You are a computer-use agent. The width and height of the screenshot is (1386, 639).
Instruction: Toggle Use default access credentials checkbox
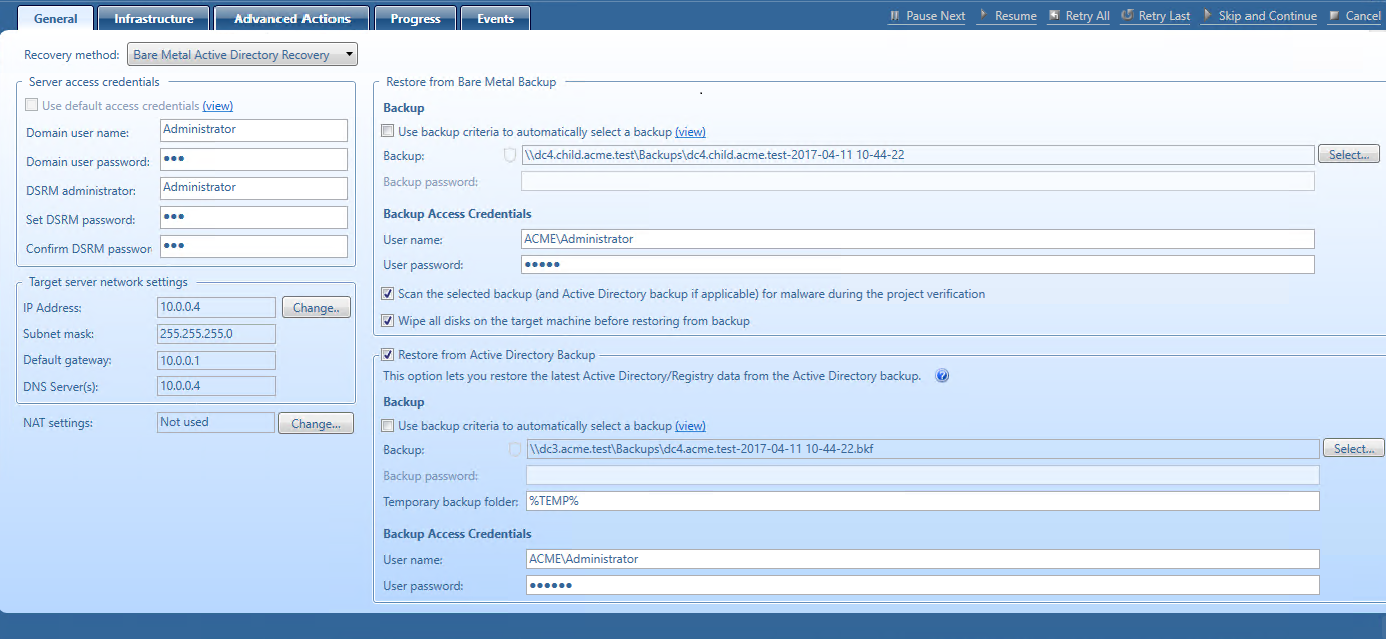pos(32,105)
